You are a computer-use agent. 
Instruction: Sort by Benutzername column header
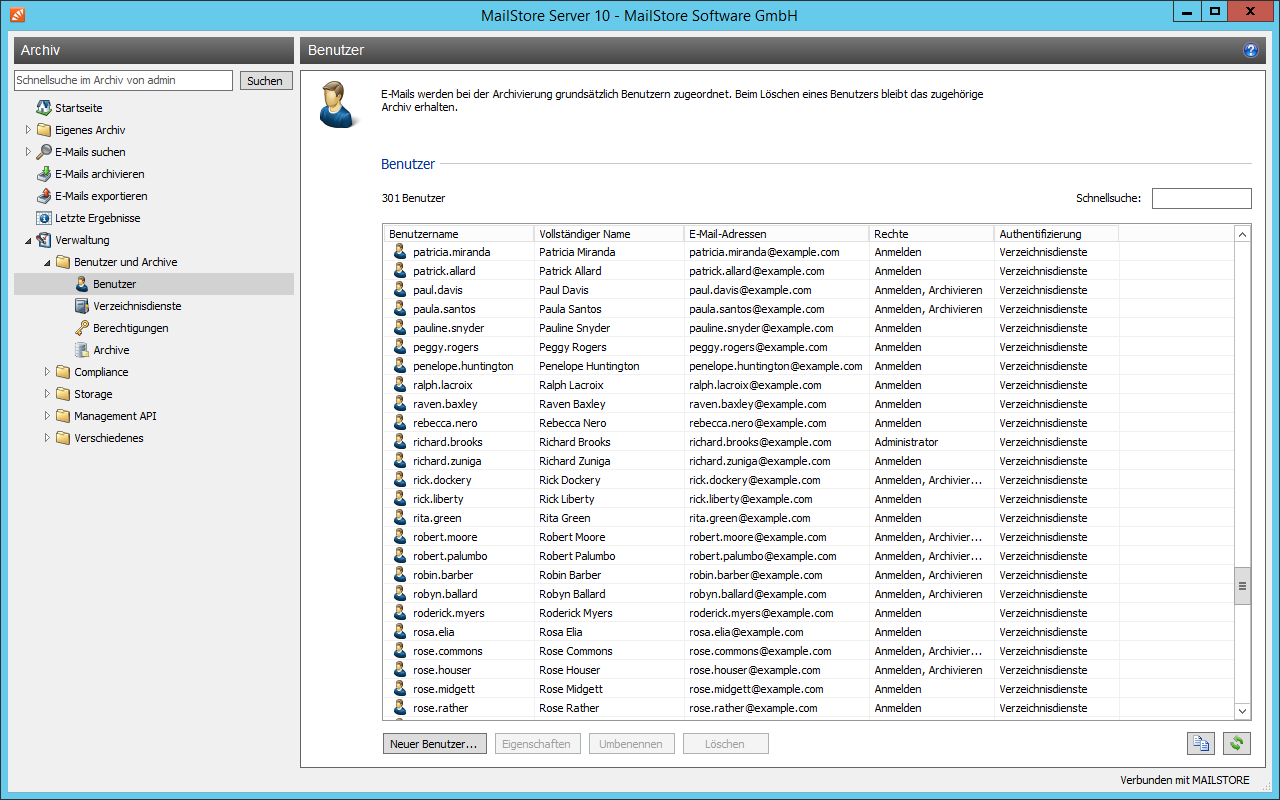click(x=458, y=234)
